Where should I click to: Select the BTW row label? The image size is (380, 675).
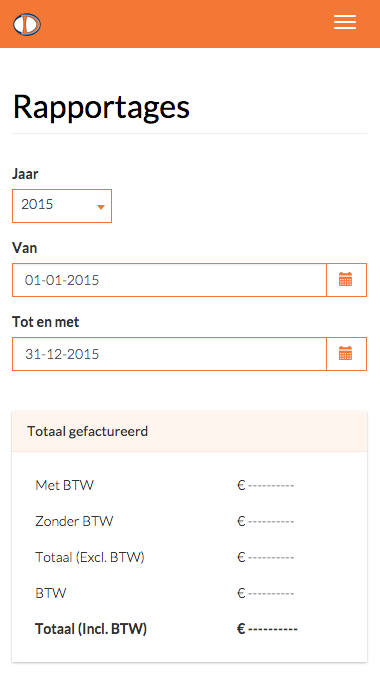51,593
